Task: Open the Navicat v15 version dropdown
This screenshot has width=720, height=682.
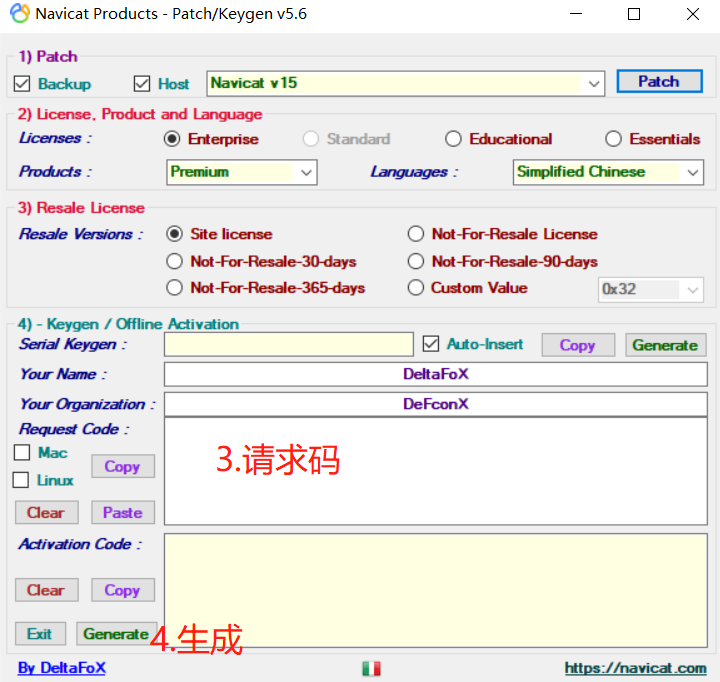Action: click(405, 84)
